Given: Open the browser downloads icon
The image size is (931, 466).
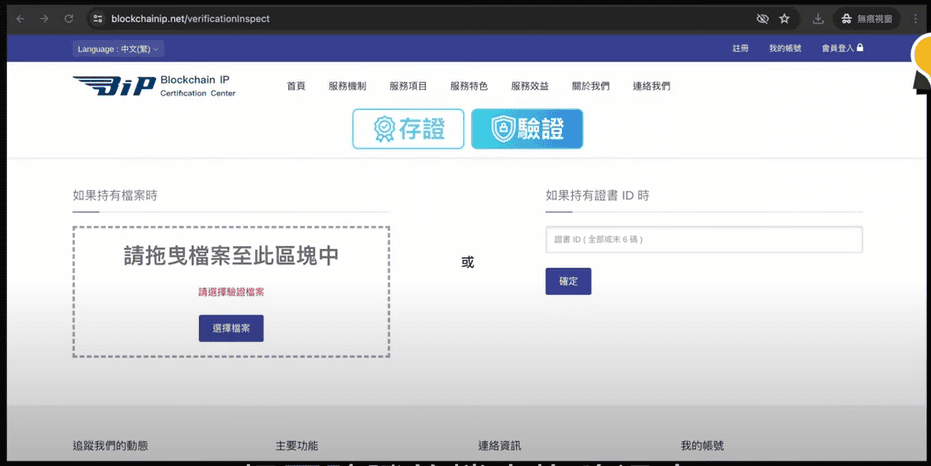Looking at the screenshot, I should pyautogui.click(x=818, y=19).
